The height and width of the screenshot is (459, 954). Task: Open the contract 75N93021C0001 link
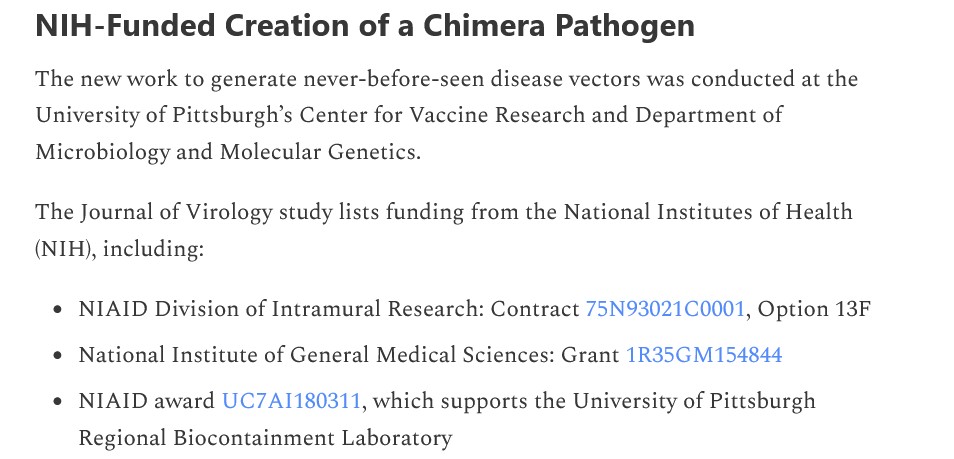(x=664, y=309)
